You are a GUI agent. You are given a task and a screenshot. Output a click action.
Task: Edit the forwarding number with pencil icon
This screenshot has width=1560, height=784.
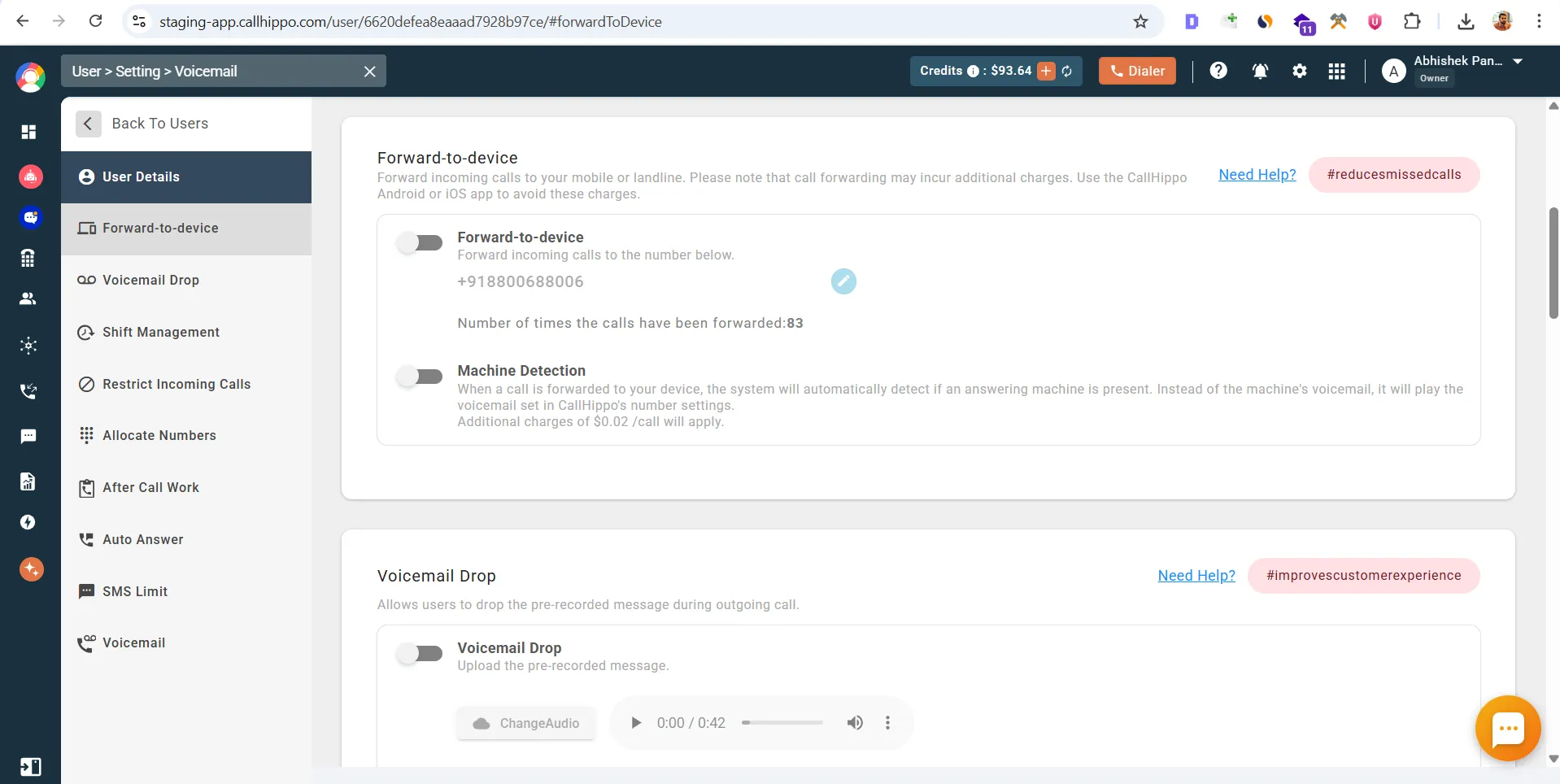coord(843,281)
